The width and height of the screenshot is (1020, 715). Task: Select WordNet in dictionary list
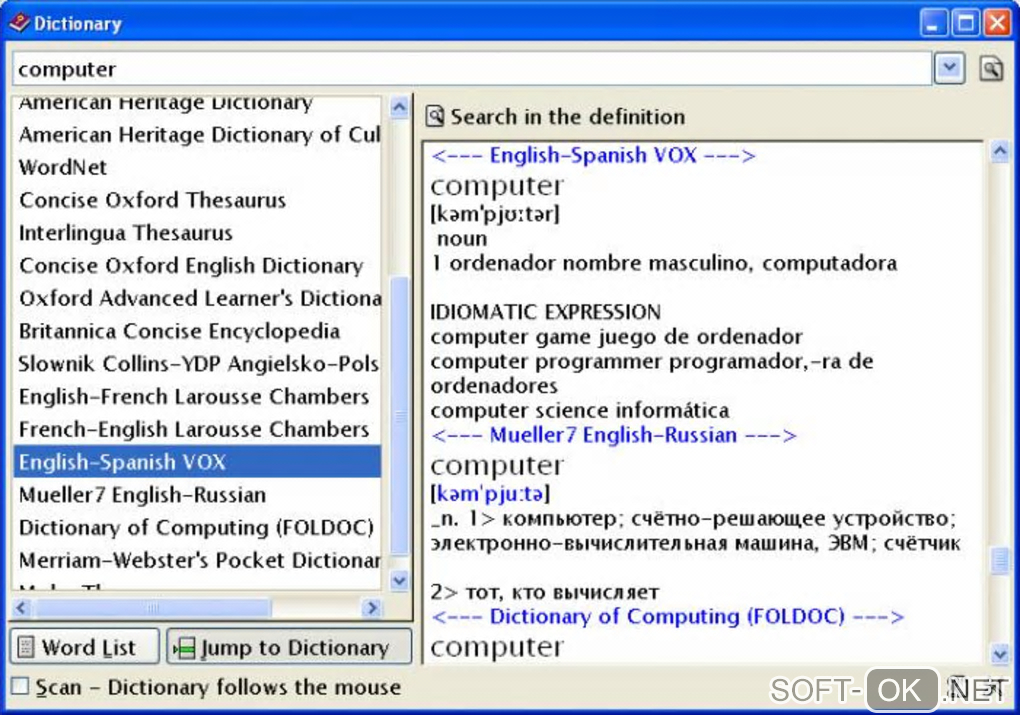(x=196, y=167)
